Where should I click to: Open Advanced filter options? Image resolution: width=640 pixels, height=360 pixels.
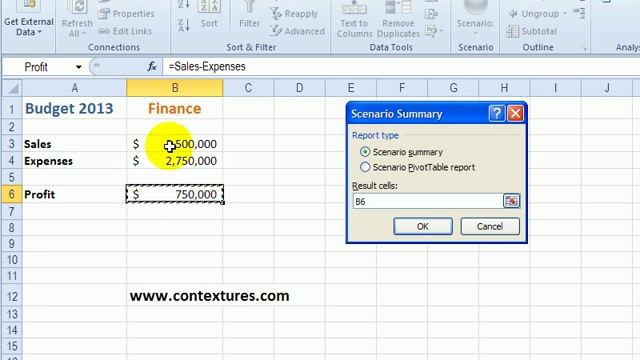coord(298,31)
